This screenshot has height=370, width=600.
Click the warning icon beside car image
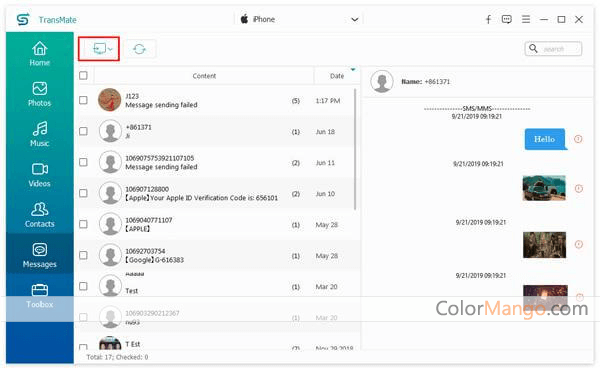[579, 188]
